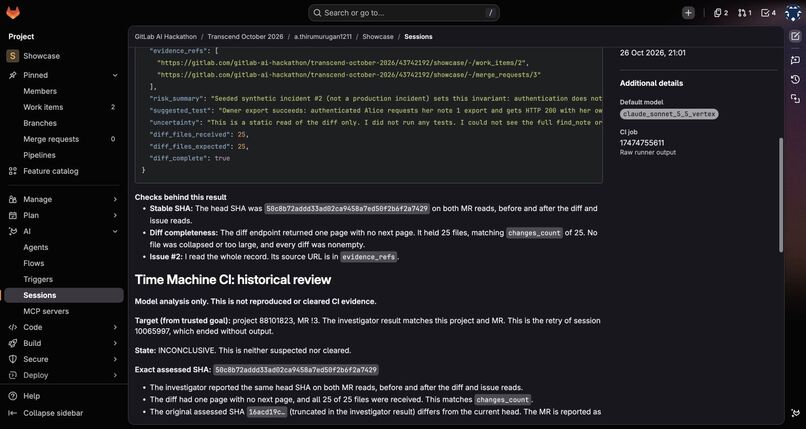Viewport: 806px width, 429px height.
Task: Go to a.thirumurugan1211 breadcrumb
Action: coord(323,36)
